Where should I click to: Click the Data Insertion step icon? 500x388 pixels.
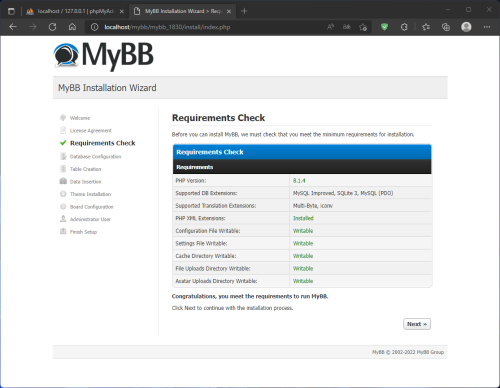point(63,181)
